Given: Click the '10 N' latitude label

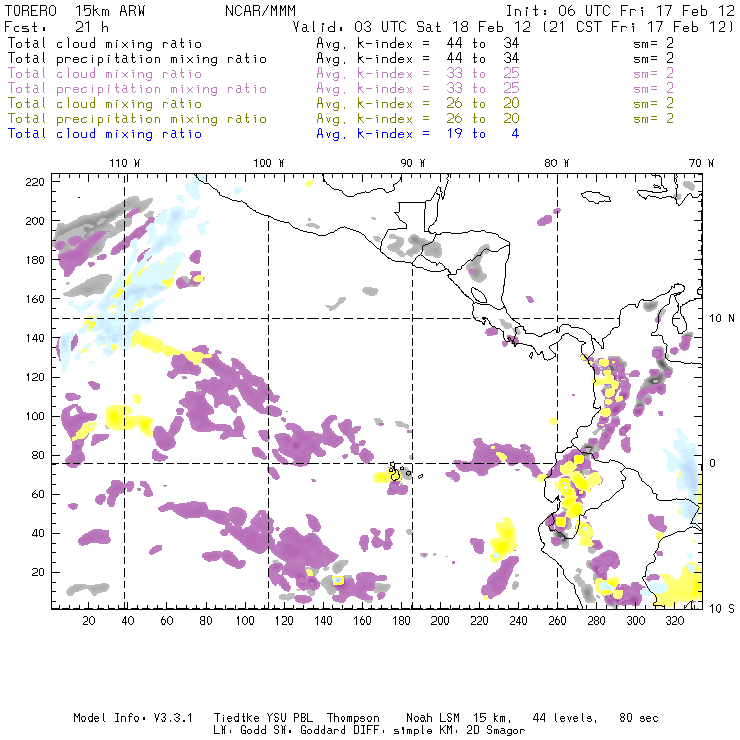Looking at the screenshot, I should (x=722, y=319).
